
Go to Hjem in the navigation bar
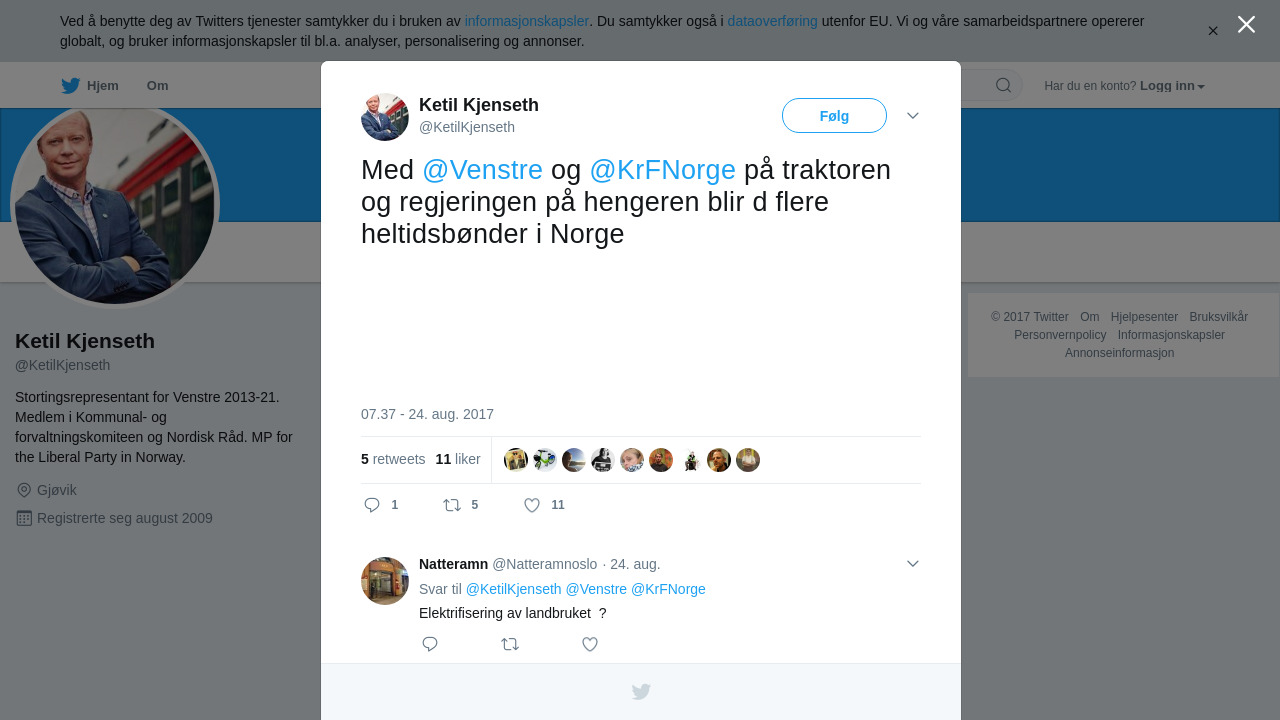pyautogui.click(x=90, y=86)
